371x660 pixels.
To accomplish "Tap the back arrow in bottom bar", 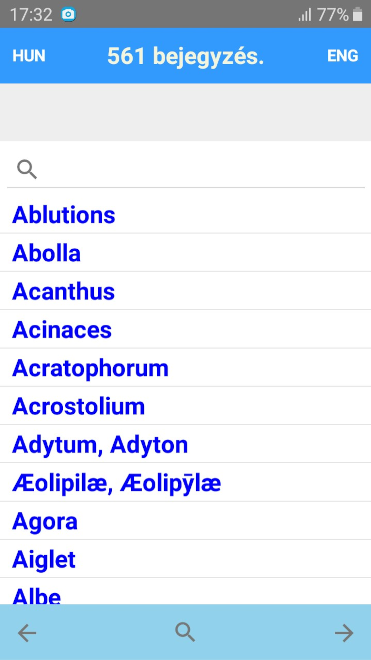I will [x=27, y=633].
